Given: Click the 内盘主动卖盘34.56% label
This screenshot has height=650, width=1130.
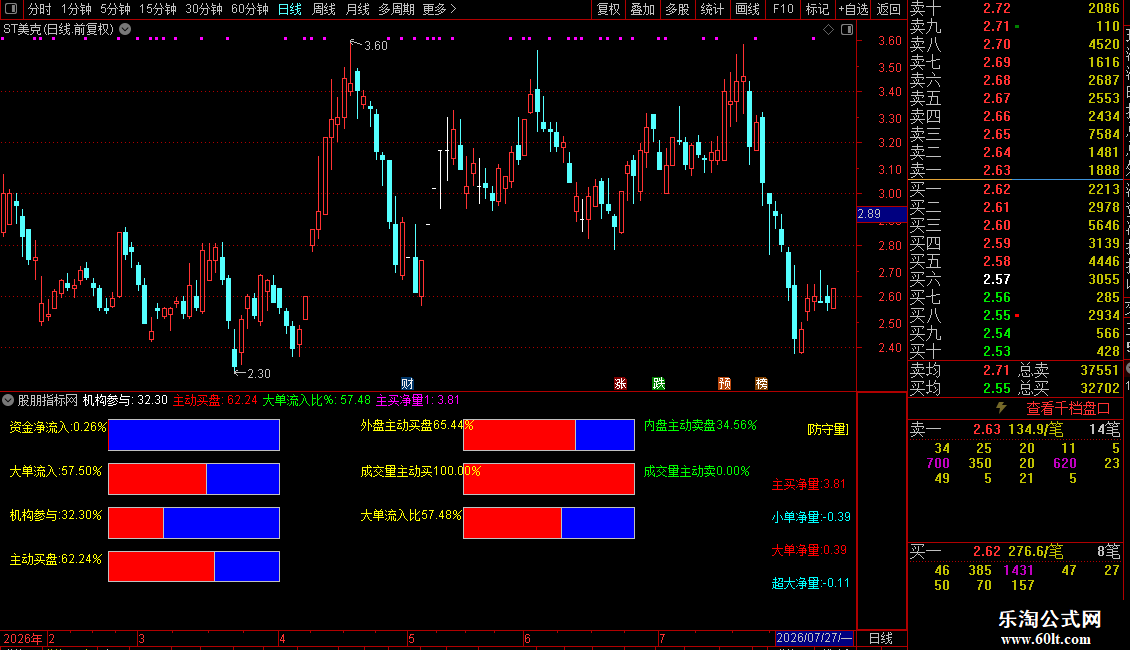Looking at the screenshot, I should [700, 425].
